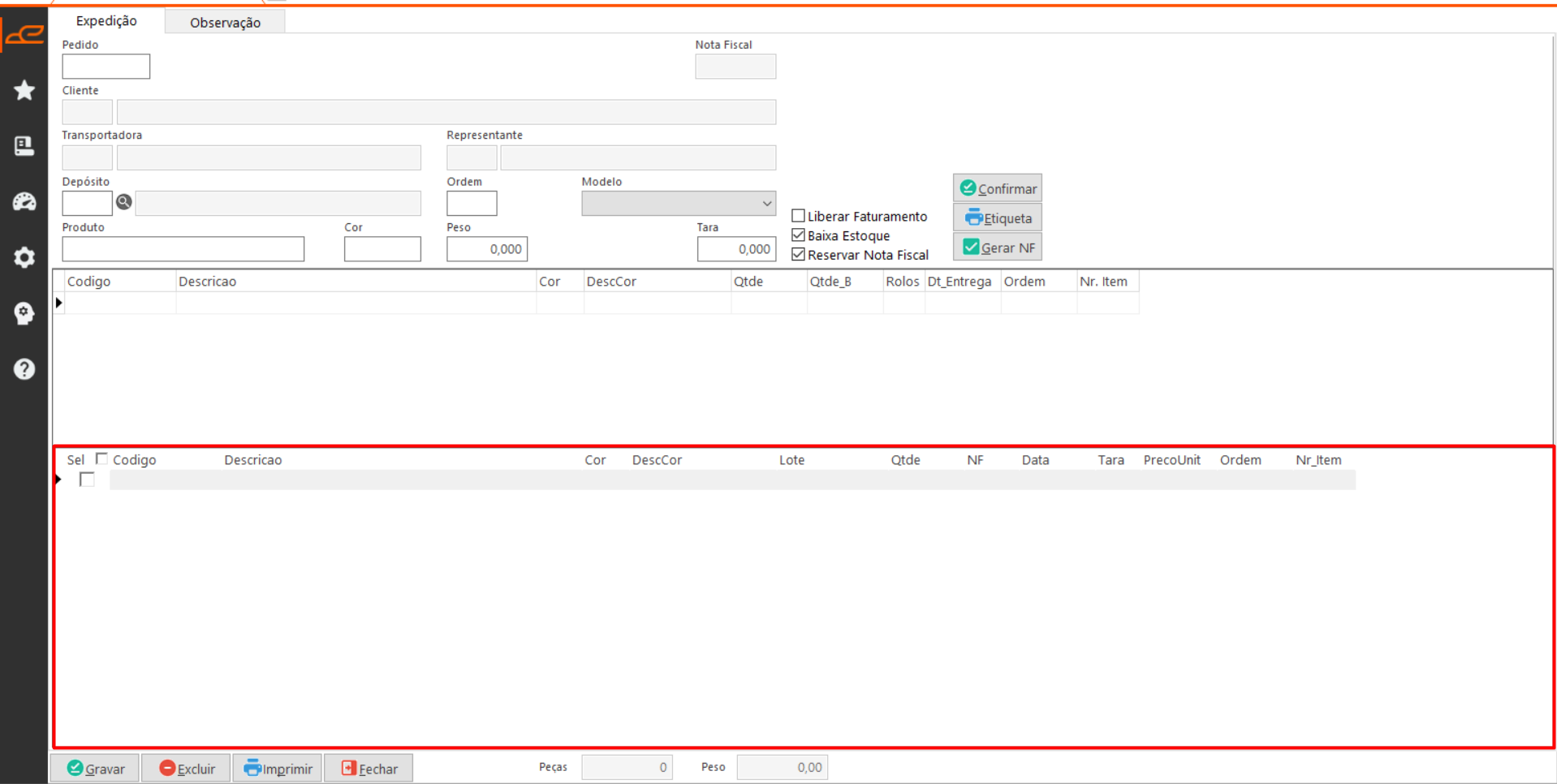Click the Pedido input field

(106, 67)
